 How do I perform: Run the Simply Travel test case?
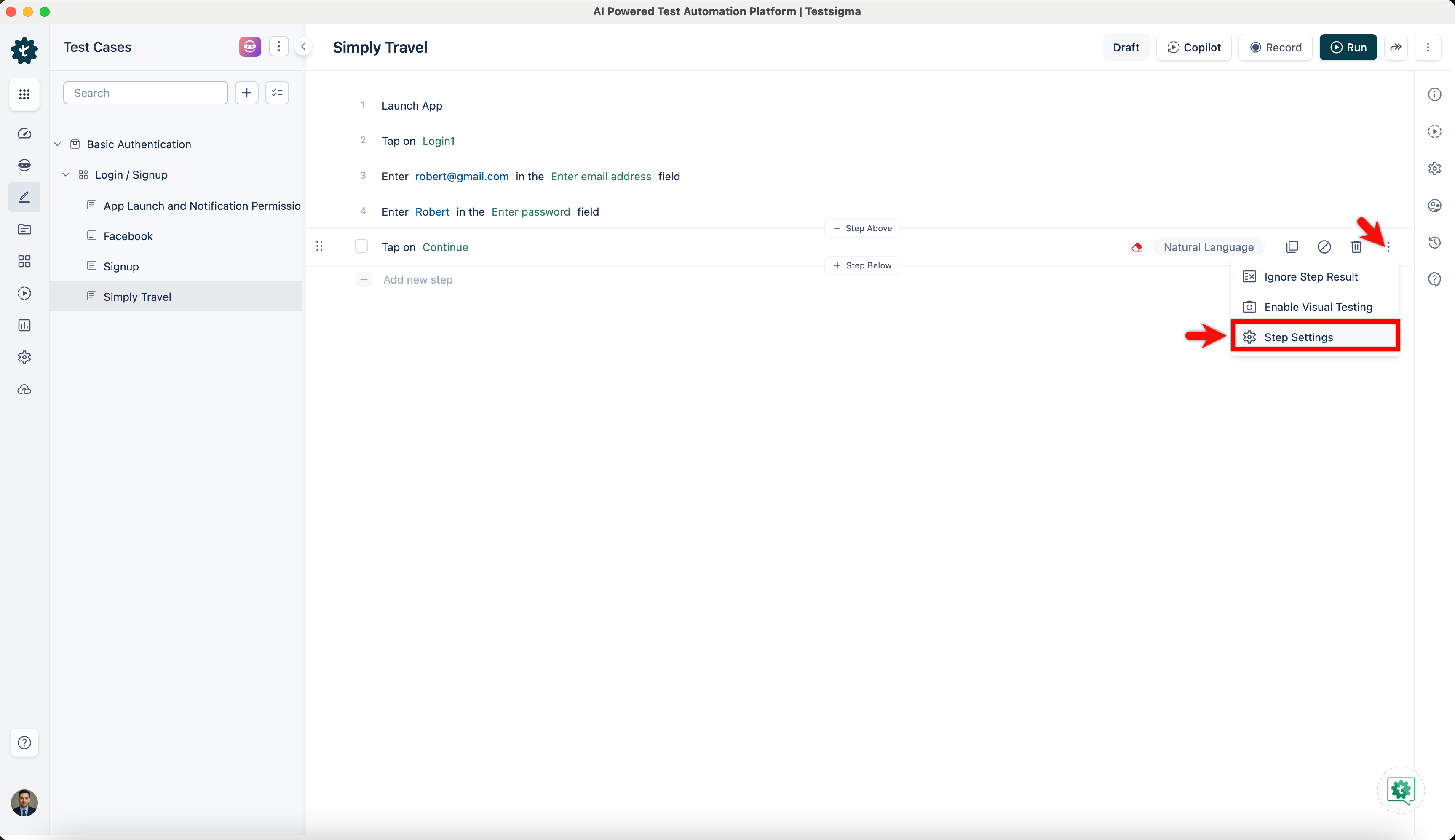point(1348,47)
